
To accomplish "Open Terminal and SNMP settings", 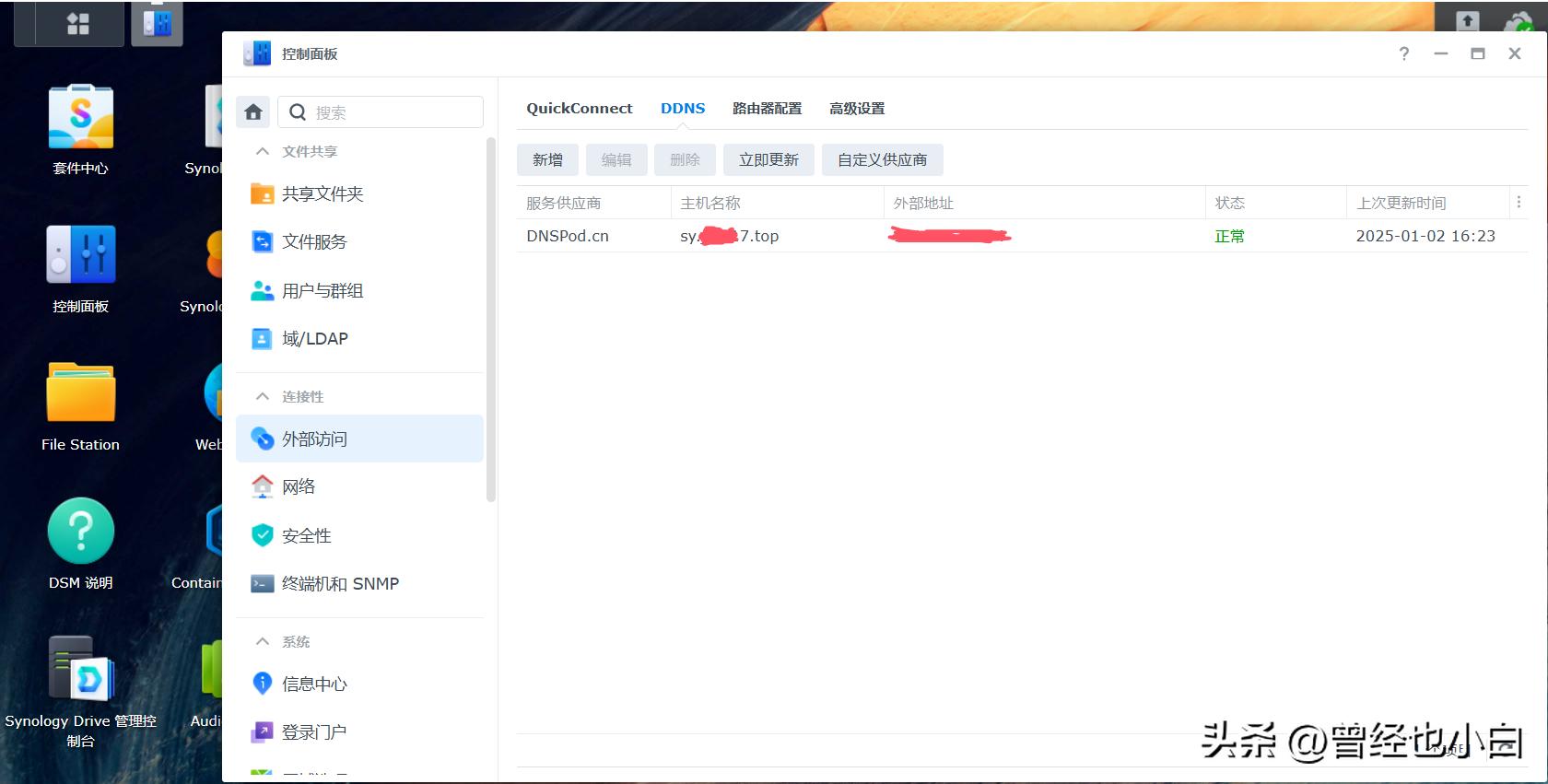I will pos(340,584).
